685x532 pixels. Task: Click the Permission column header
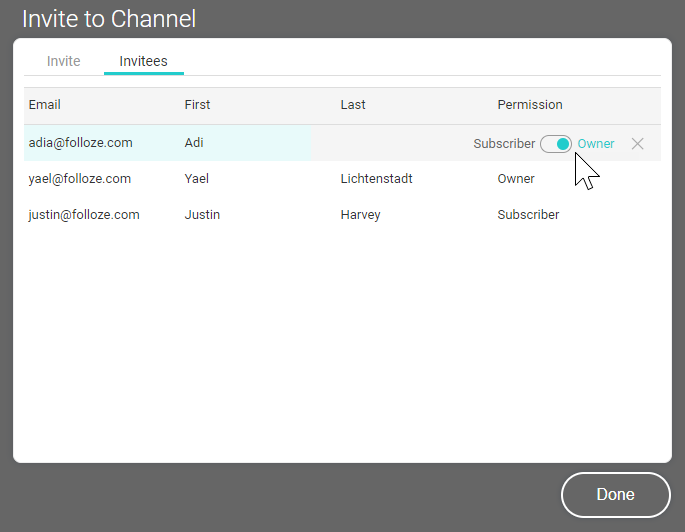pos(530,105)
